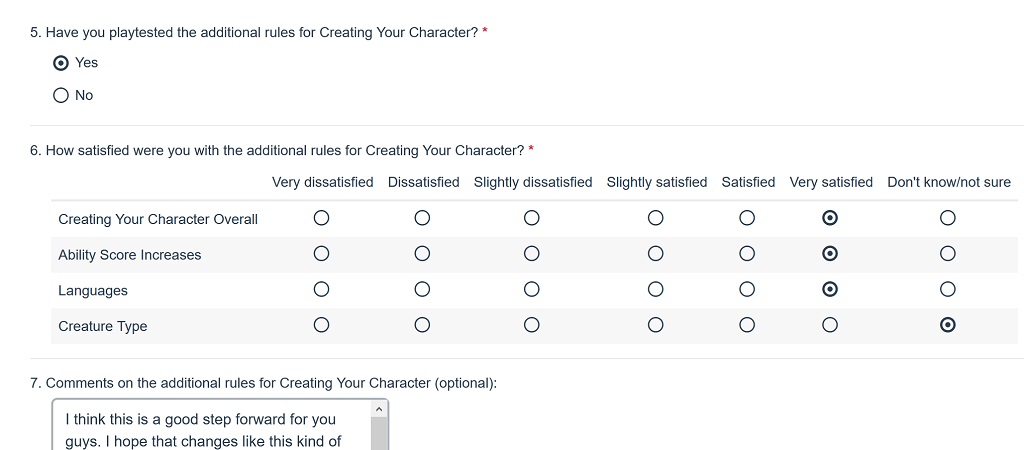Rate Creature Type as Very dissatisfied
Viewport: 1024px width, 450px height.
coord(321,325)
